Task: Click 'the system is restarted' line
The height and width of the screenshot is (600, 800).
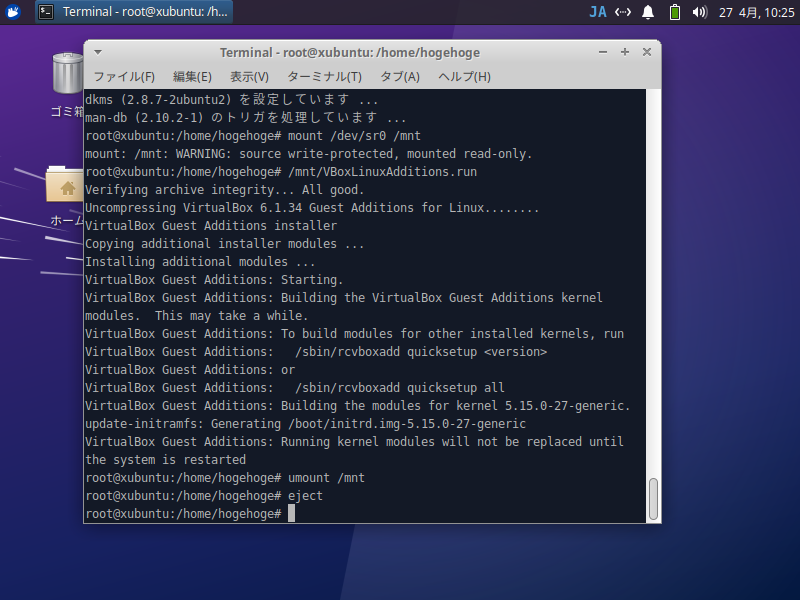Action: point(165,460)
